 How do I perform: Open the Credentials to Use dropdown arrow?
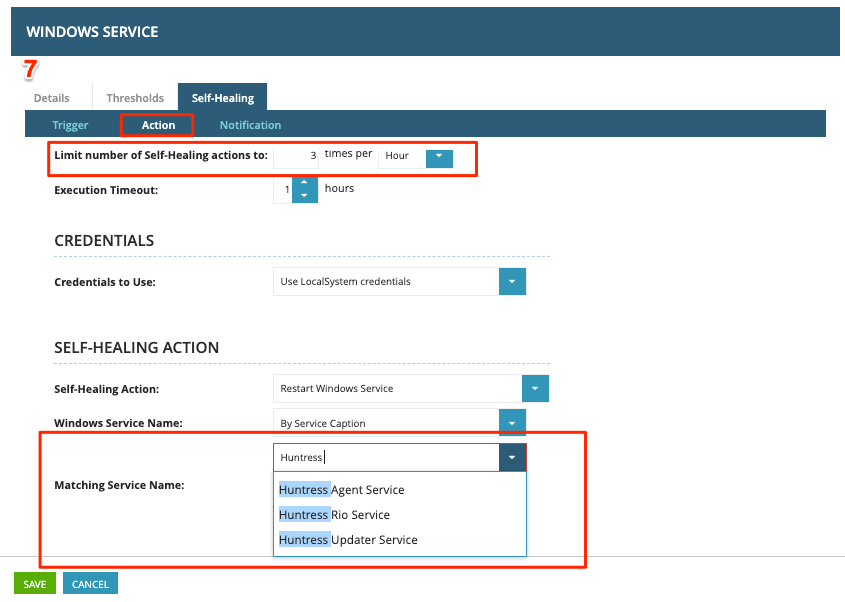click(512, 281)
